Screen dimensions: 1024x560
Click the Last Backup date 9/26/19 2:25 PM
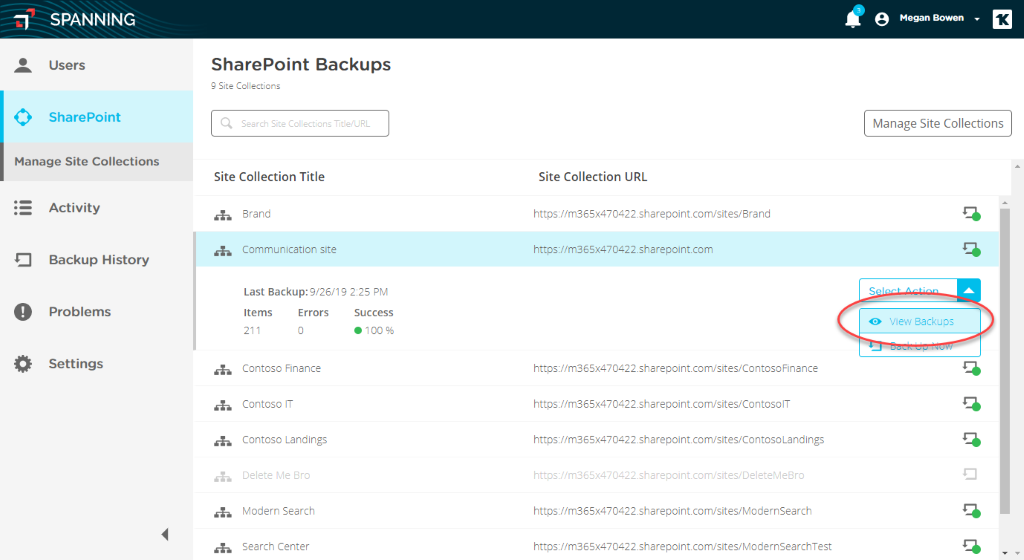click(349, 292)
